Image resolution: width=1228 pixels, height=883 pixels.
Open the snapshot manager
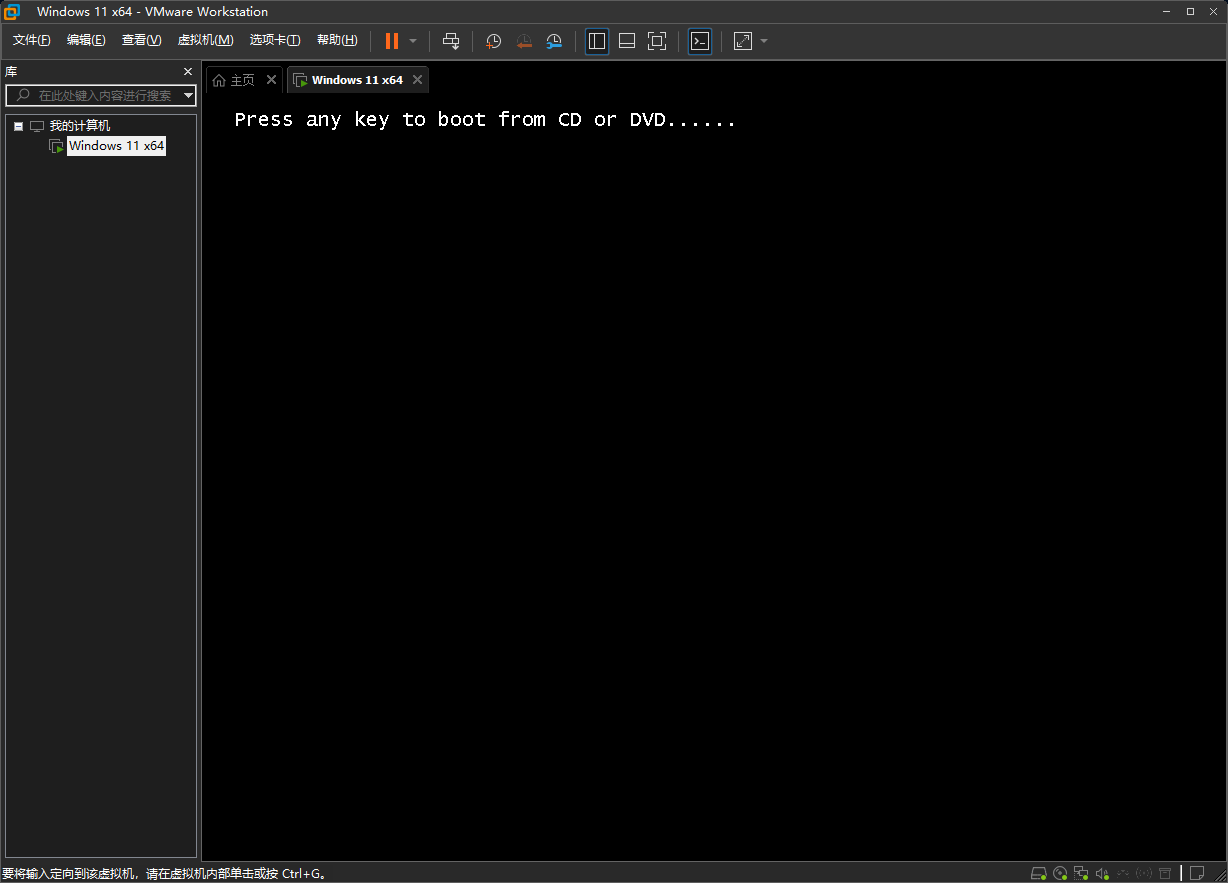click(x=554, y=41)
